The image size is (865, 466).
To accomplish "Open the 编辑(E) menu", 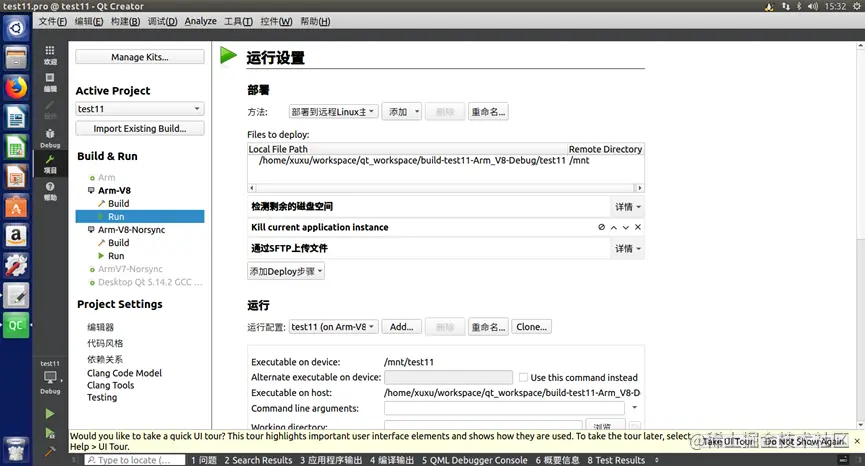I will tap(89, 22).
